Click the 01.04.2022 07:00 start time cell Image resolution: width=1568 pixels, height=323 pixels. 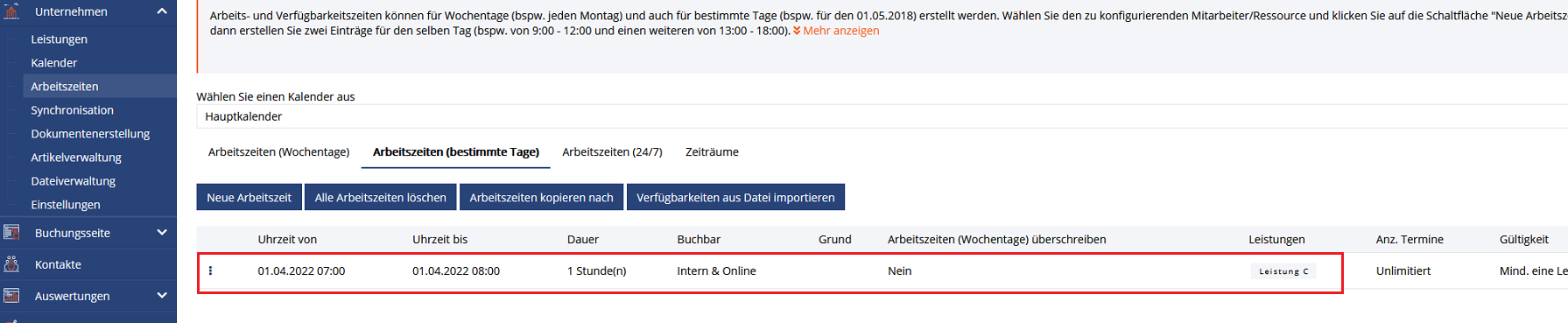click(x=301, y=271)
